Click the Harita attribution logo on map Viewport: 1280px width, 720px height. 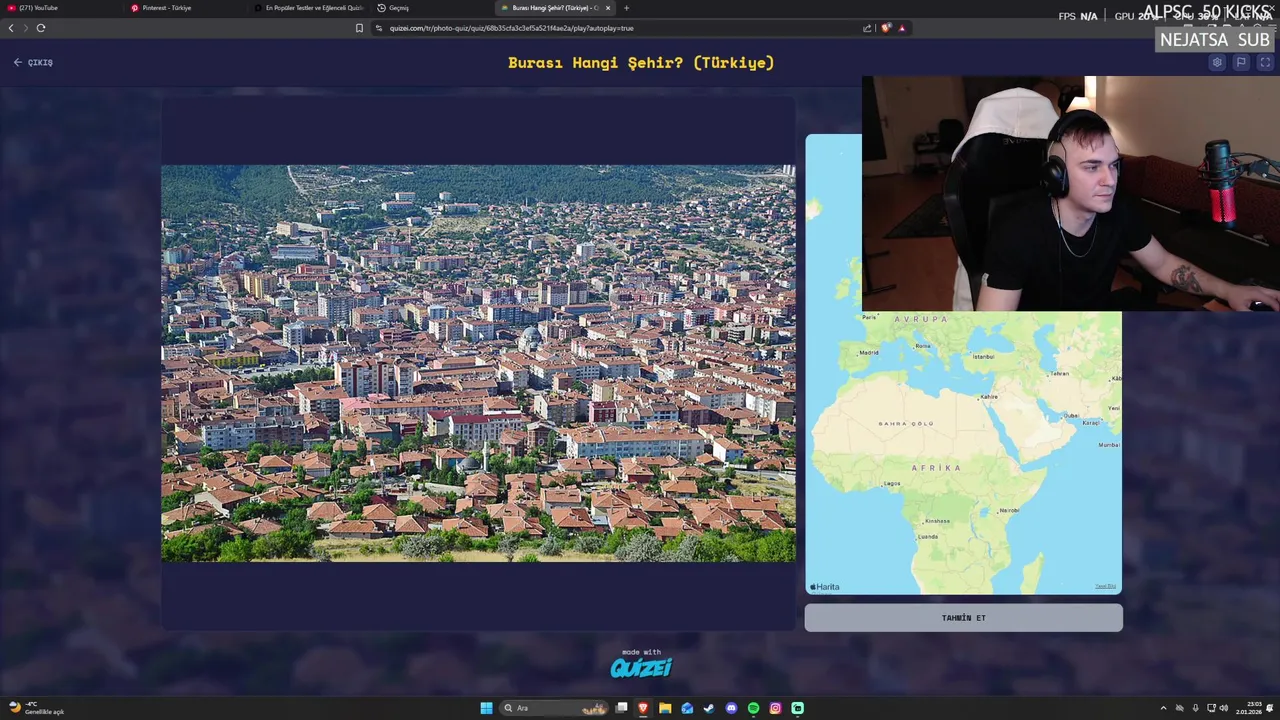coord(825,587)
